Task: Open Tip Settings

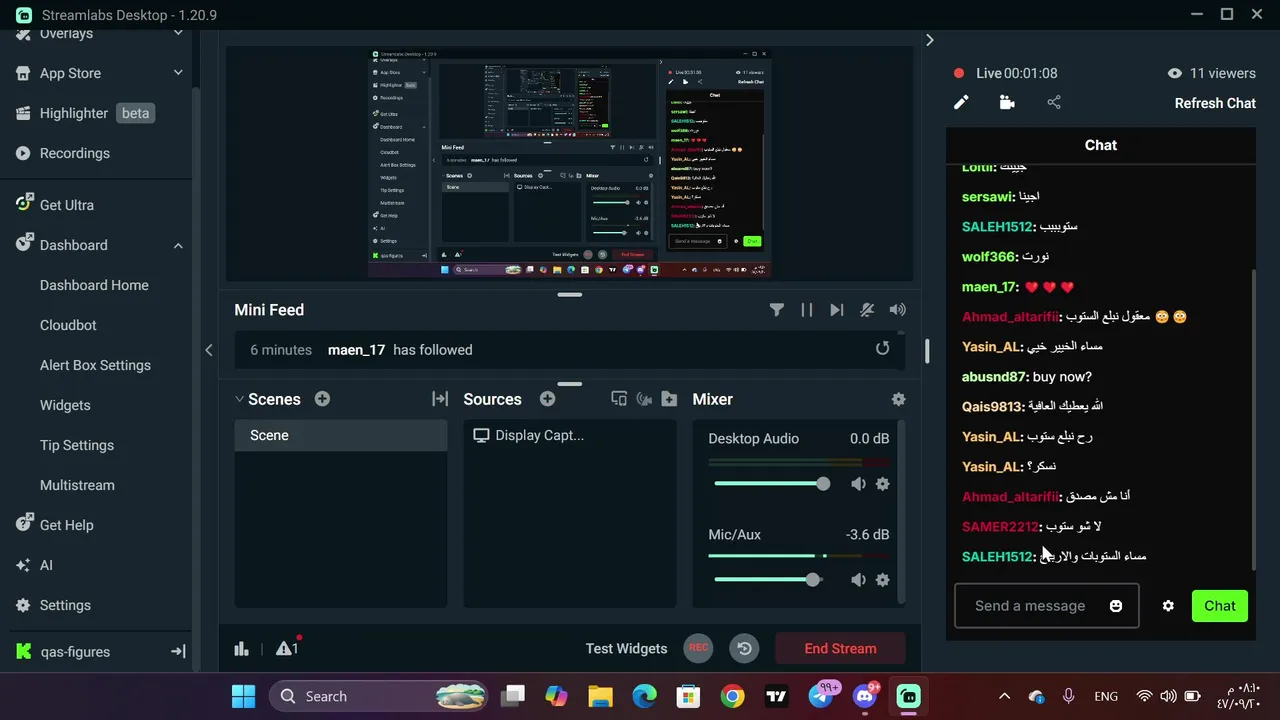Action: [77, 445]
